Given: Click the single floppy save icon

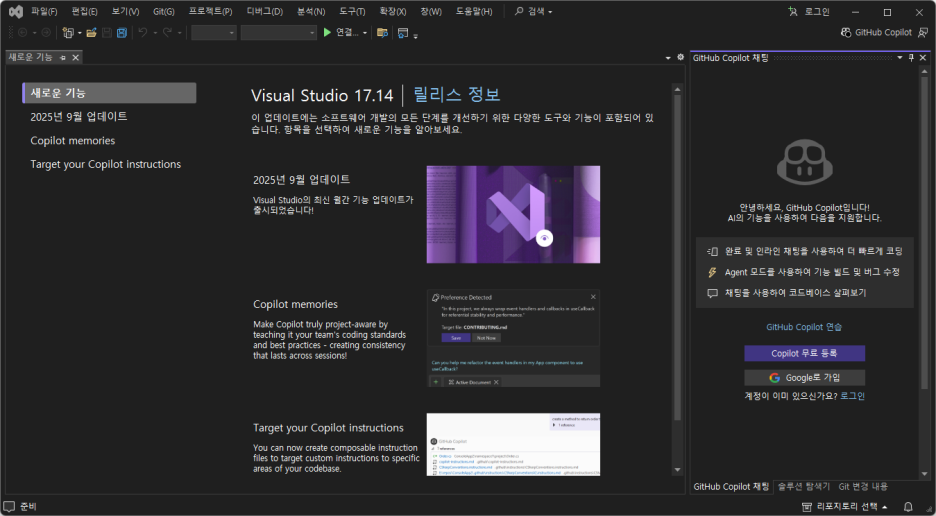Looking at the screenshot, I should (107, 33).
